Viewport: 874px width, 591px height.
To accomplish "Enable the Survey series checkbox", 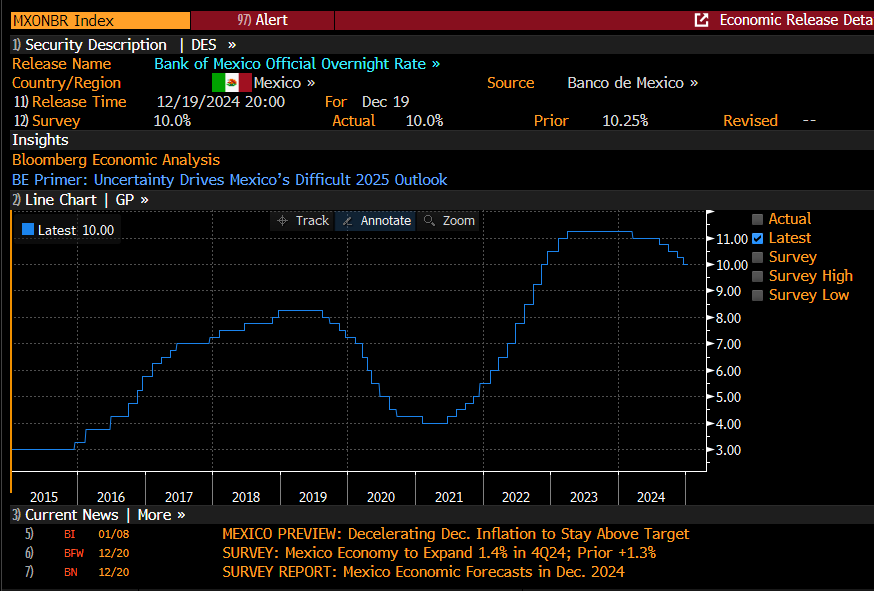I will point(757,257).
